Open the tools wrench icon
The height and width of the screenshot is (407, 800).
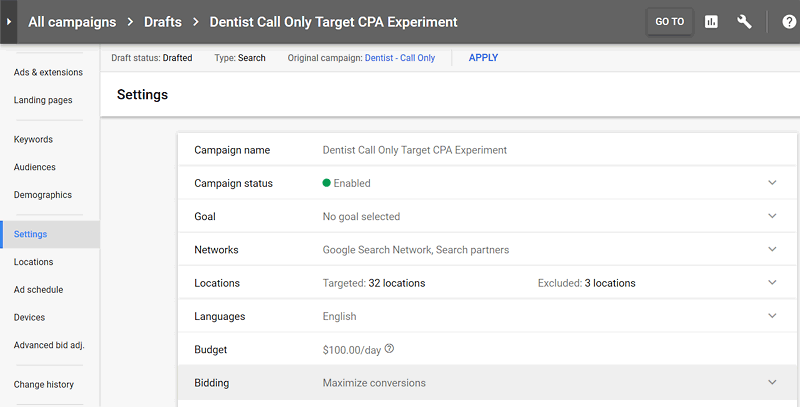(x=744, y=21)
